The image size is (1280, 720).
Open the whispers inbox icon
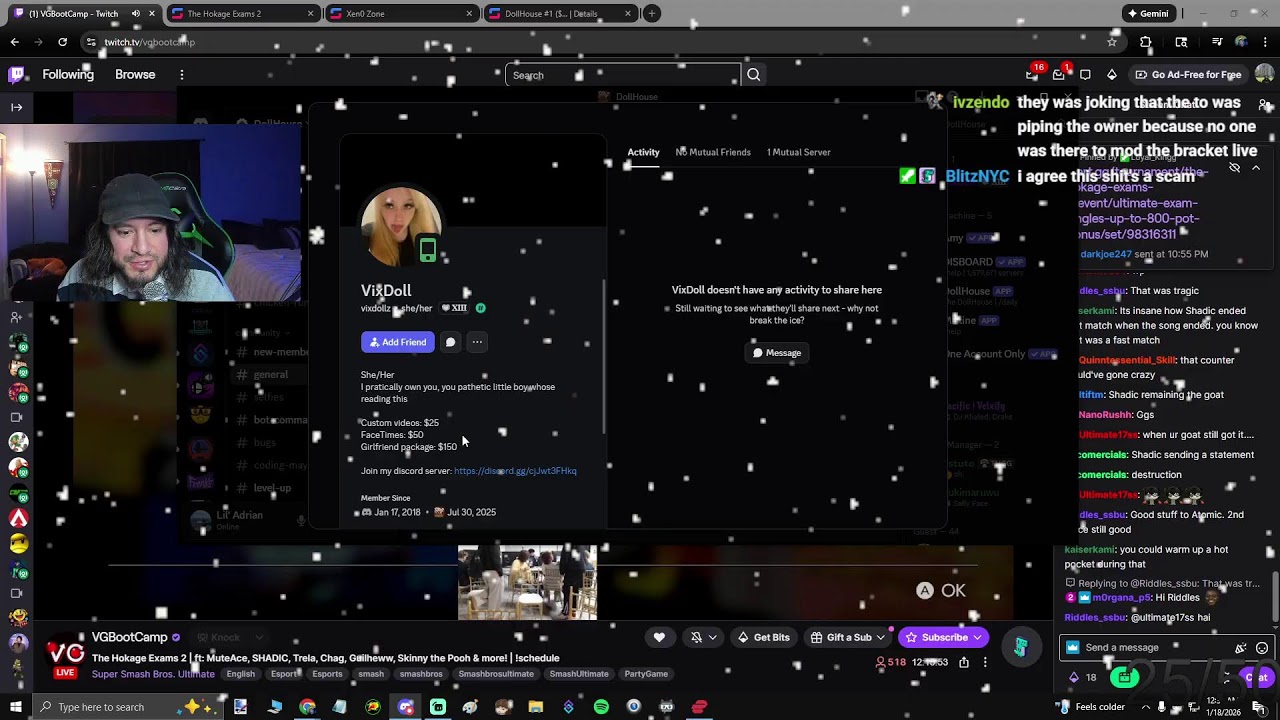(x=1059, y=75)
